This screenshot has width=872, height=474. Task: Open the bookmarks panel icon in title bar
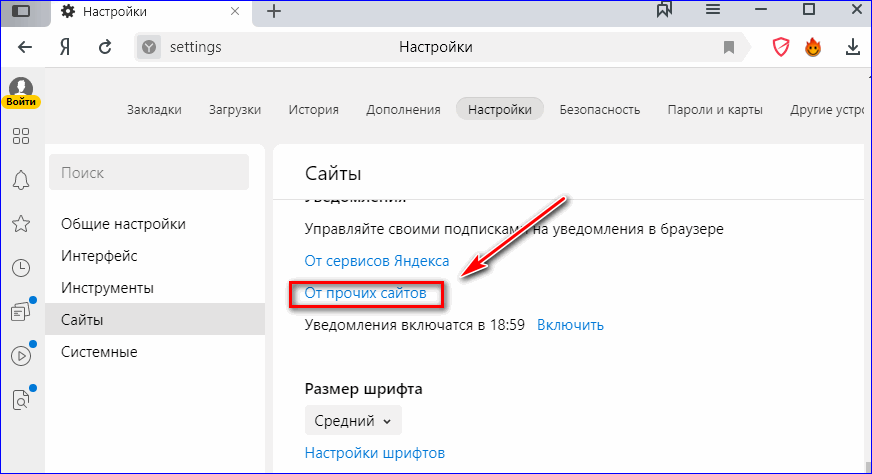pos(664,9)
